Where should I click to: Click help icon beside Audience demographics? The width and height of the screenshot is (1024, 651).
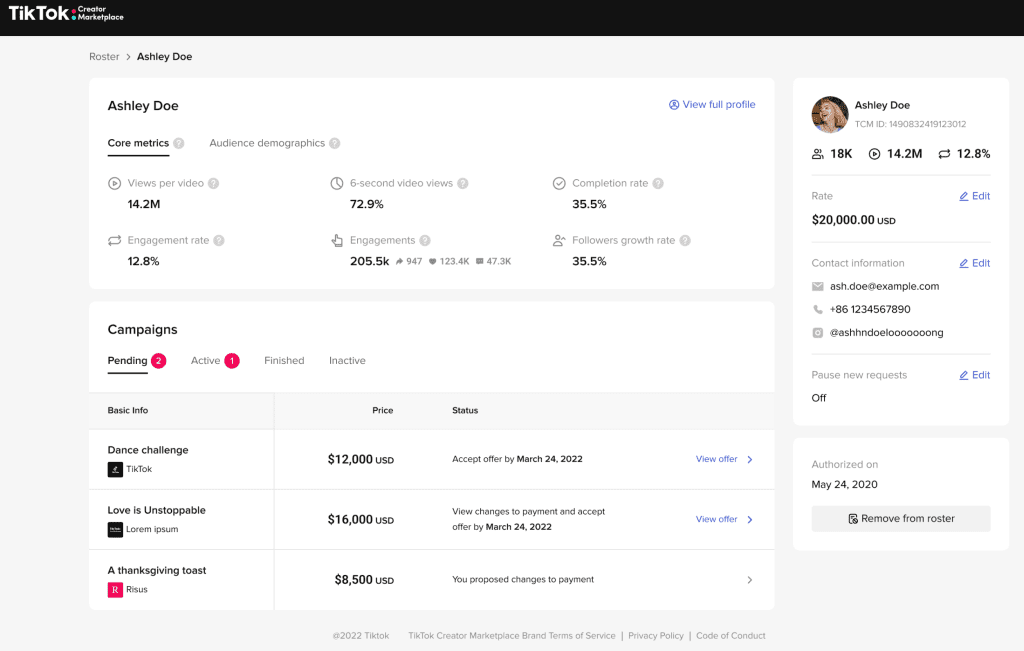click(335, 144)
